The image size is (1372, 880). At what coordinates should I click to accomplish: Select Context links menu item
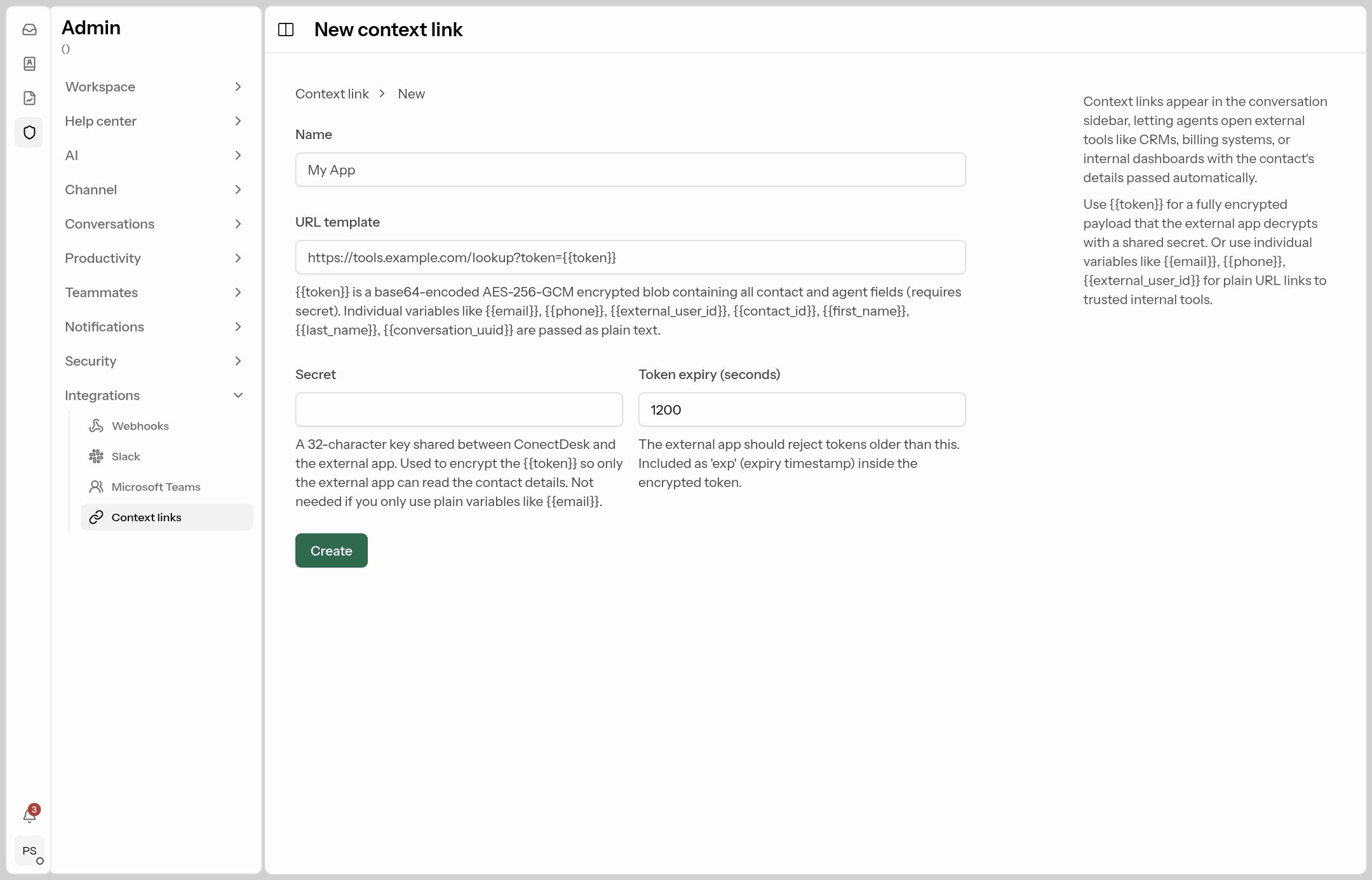(167, 517)
